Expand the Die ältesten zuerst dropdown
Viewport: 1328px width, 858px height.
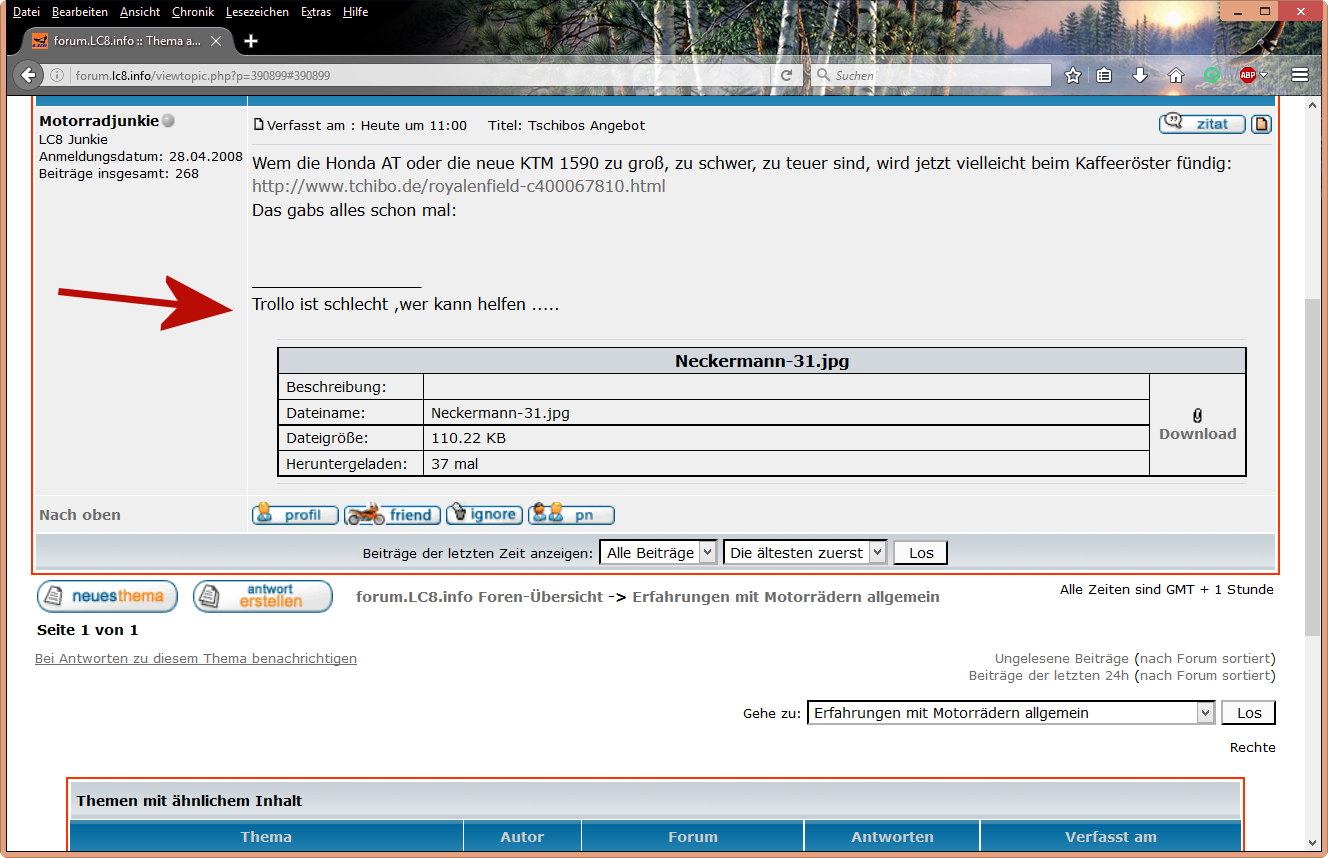[805, 553]
